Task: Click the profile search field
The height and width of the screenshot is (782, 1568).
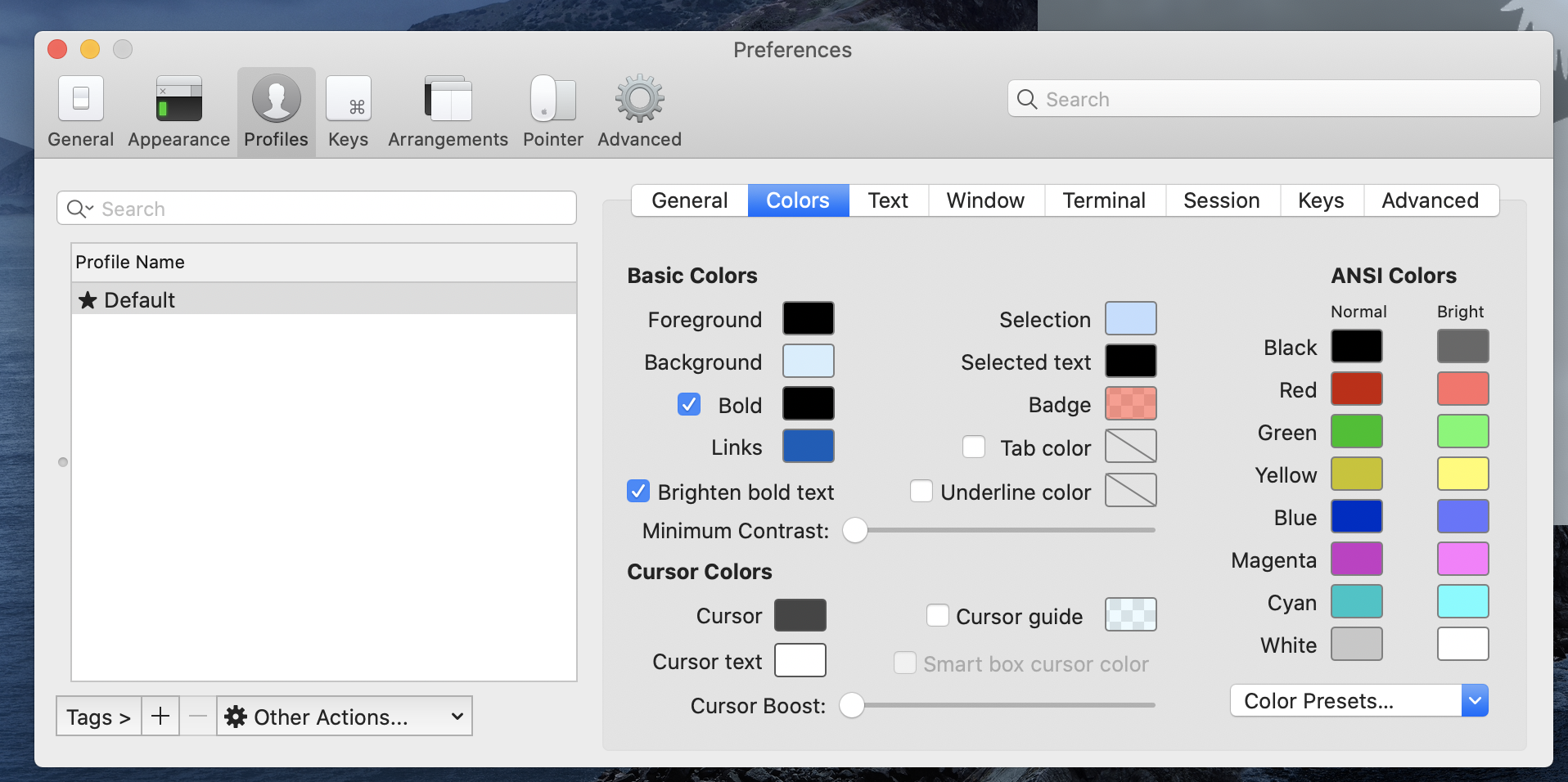Action: point(327,209)
